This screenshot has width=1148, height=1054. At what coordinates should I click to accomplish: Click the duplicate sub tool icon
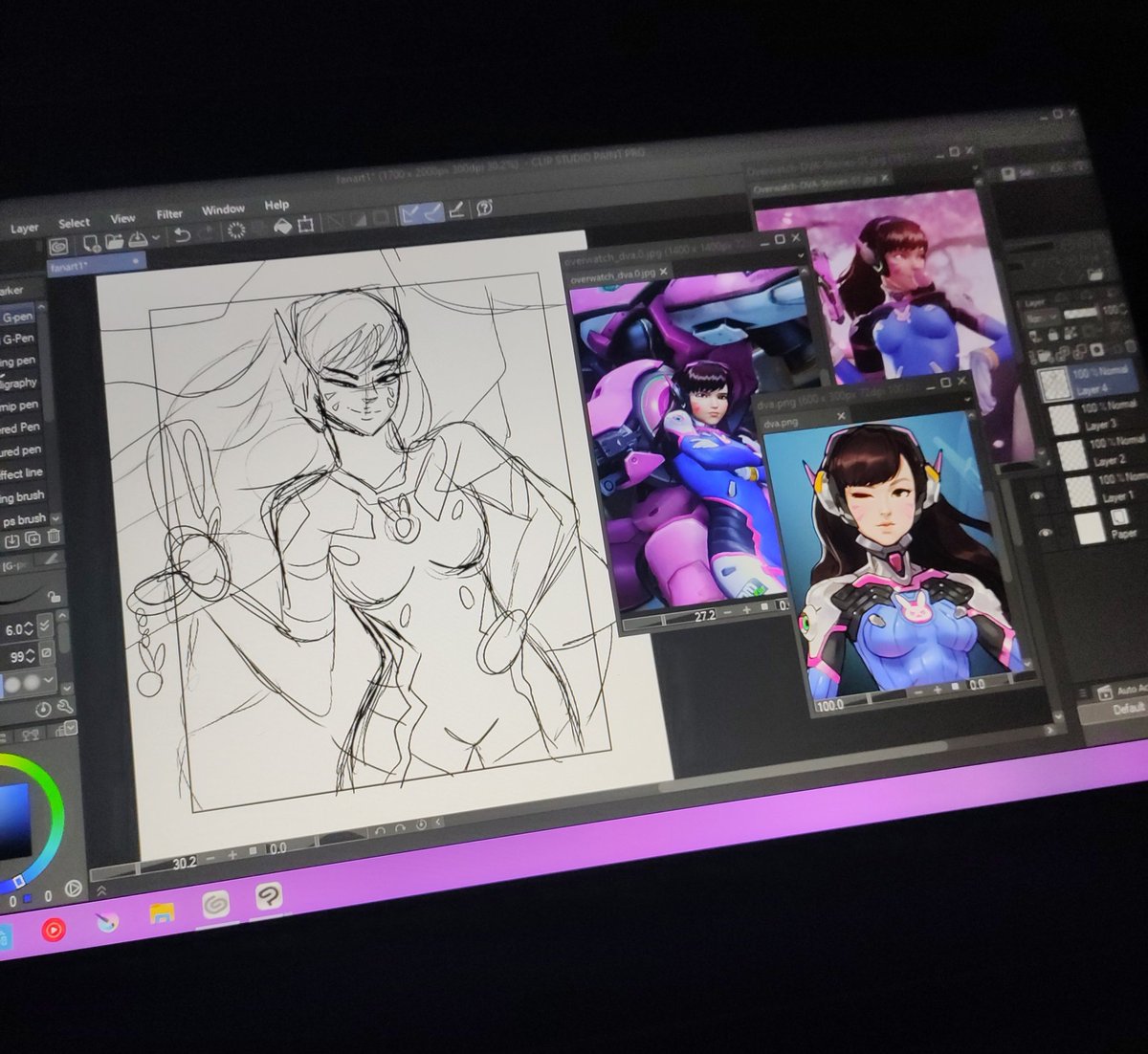[33, 539]
